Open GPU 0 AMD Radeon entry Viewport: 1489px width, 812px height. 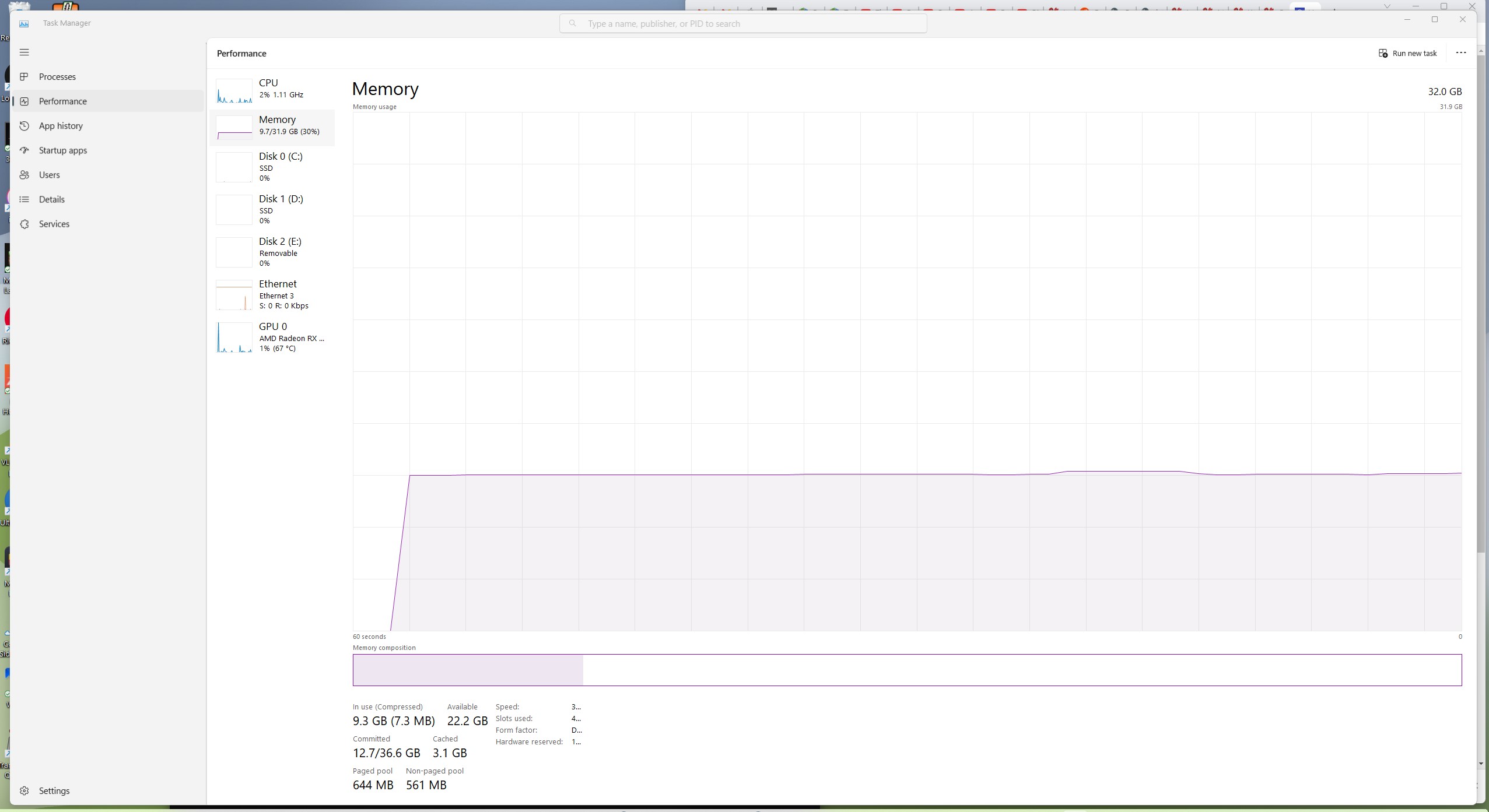point(272,337)
